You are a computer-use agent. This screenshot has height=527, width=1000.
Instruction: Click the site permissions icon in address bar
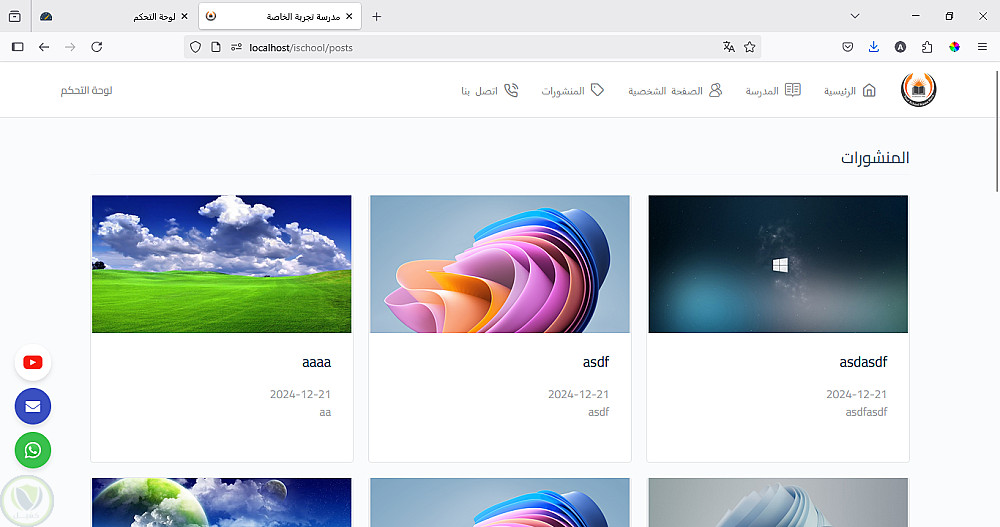tap(236, 47)
